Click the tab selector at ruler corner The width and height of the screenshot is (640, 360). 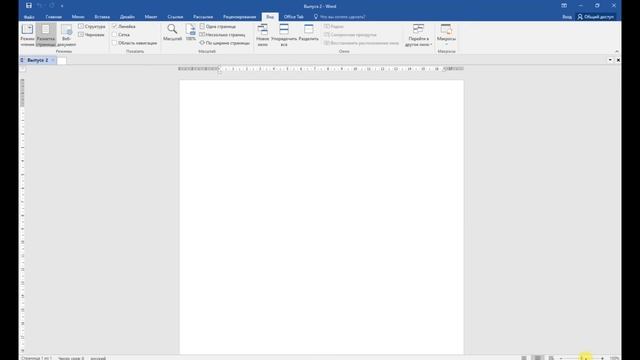click(22, 69)
